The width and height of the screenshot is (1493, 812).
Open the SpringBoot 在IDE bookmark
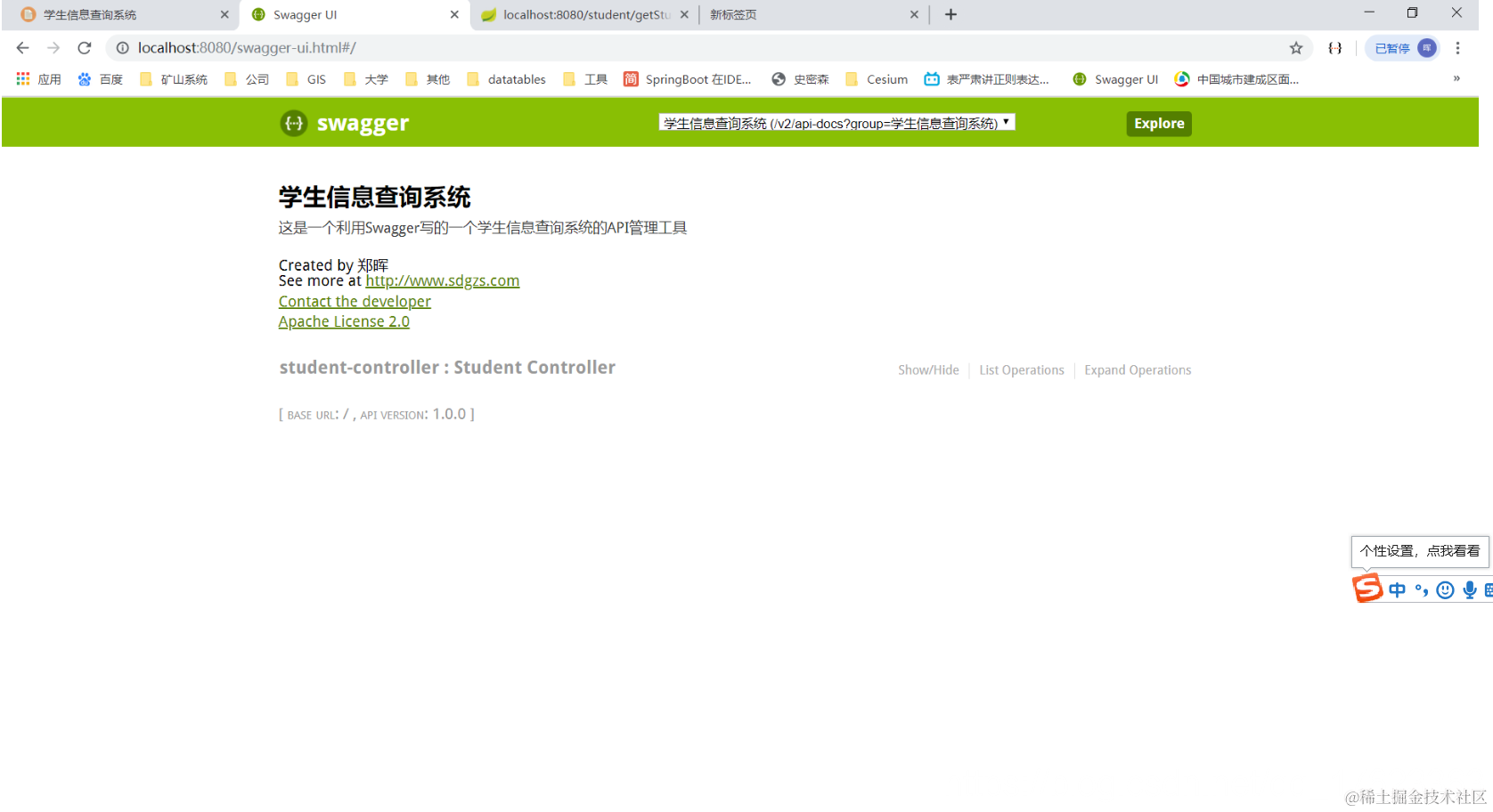tap(688, 79)
